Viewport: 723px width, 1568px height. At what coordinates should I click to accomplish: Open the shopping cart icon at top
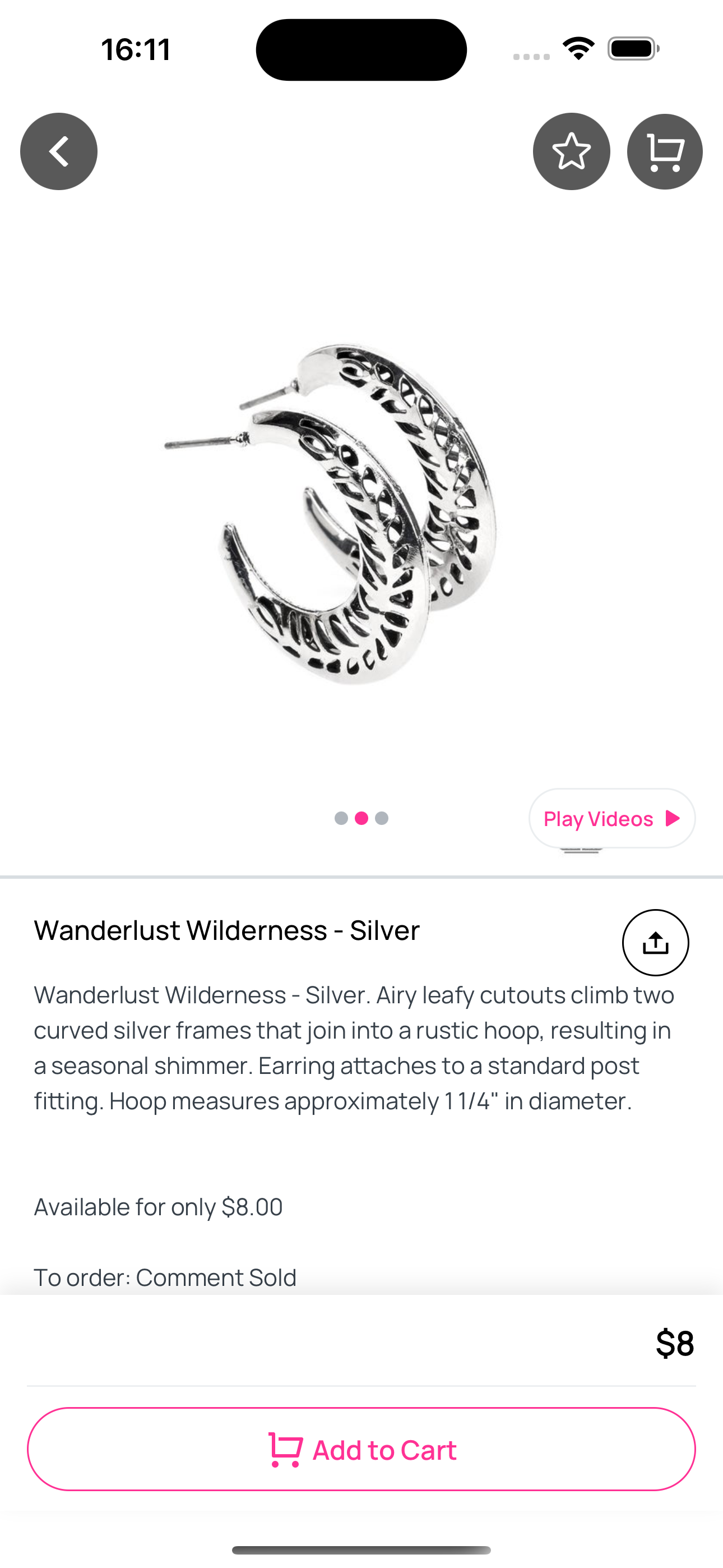665,151
